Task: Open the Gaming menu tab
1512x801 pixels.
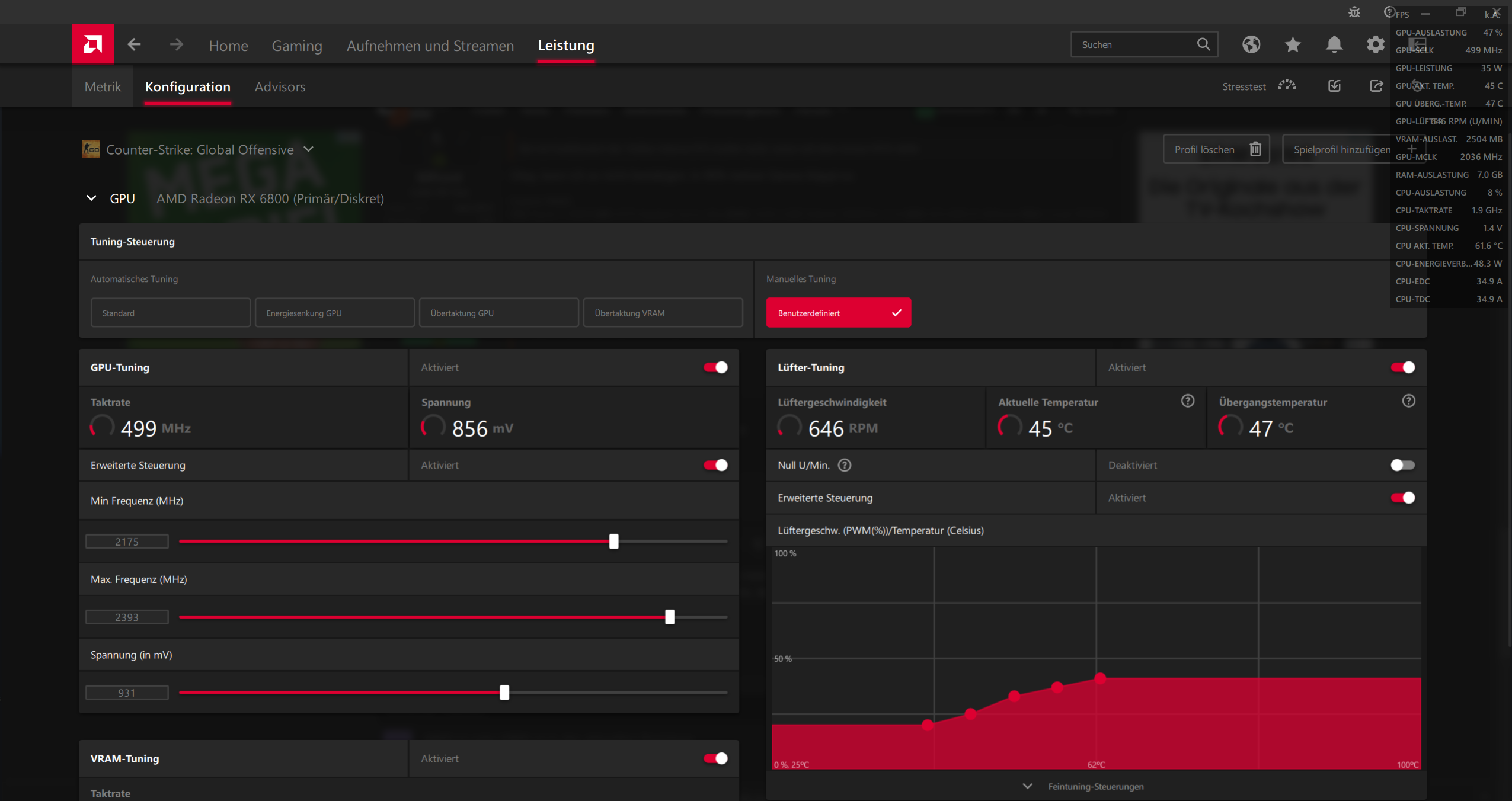Action: click(x=296, y=46)
